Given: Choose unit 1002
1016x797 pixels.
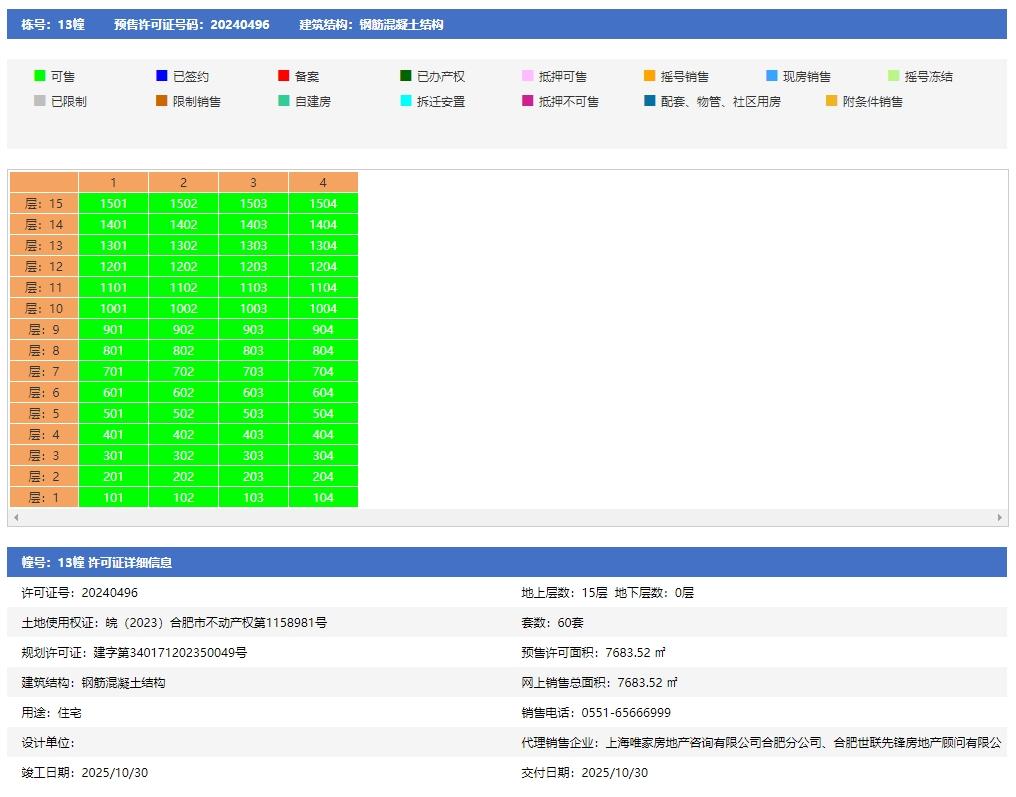Looking at the screenshot, I should point(183,308).
